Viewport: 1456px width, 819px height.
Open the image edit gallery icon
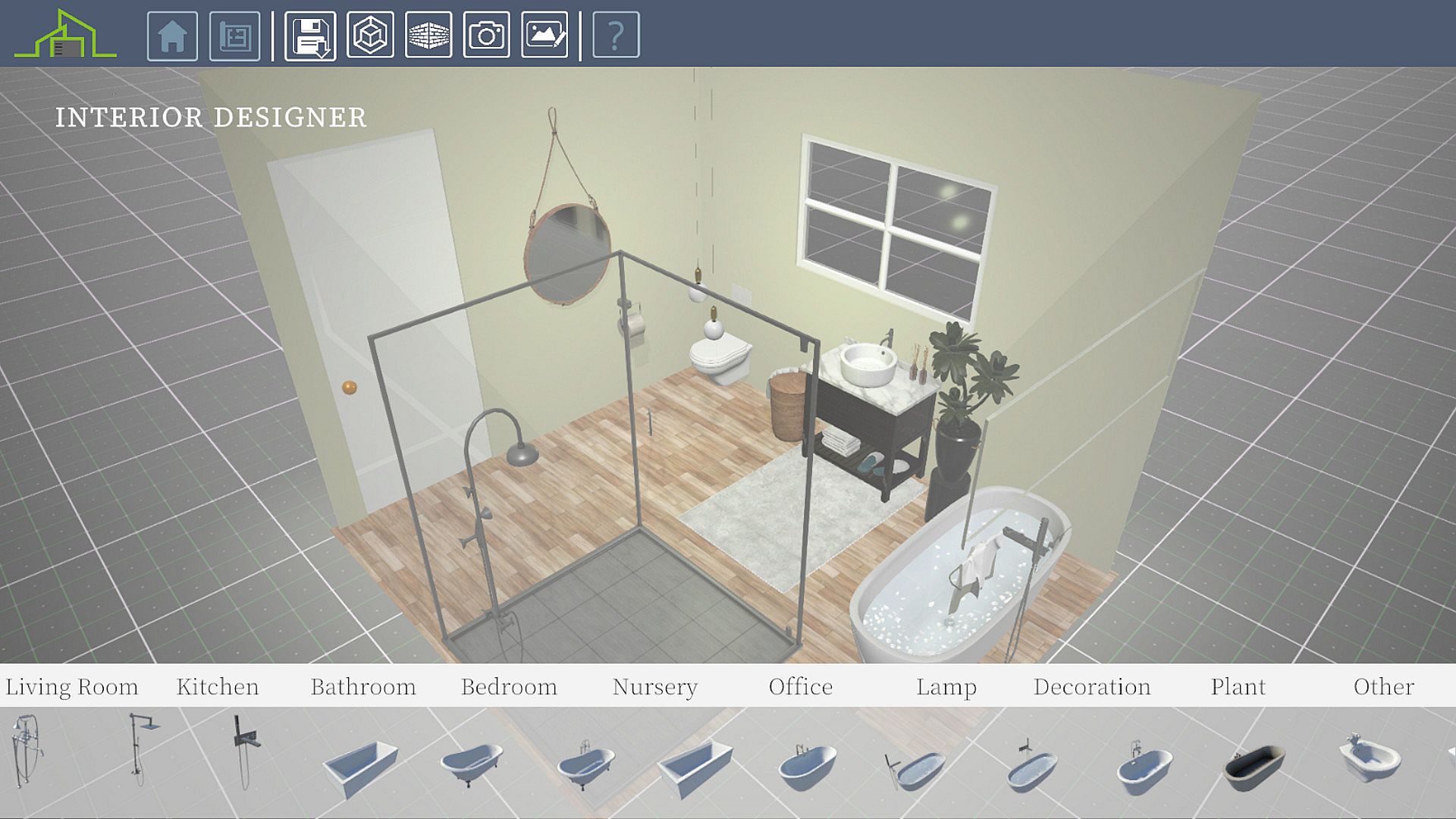[x=544, y=36]
